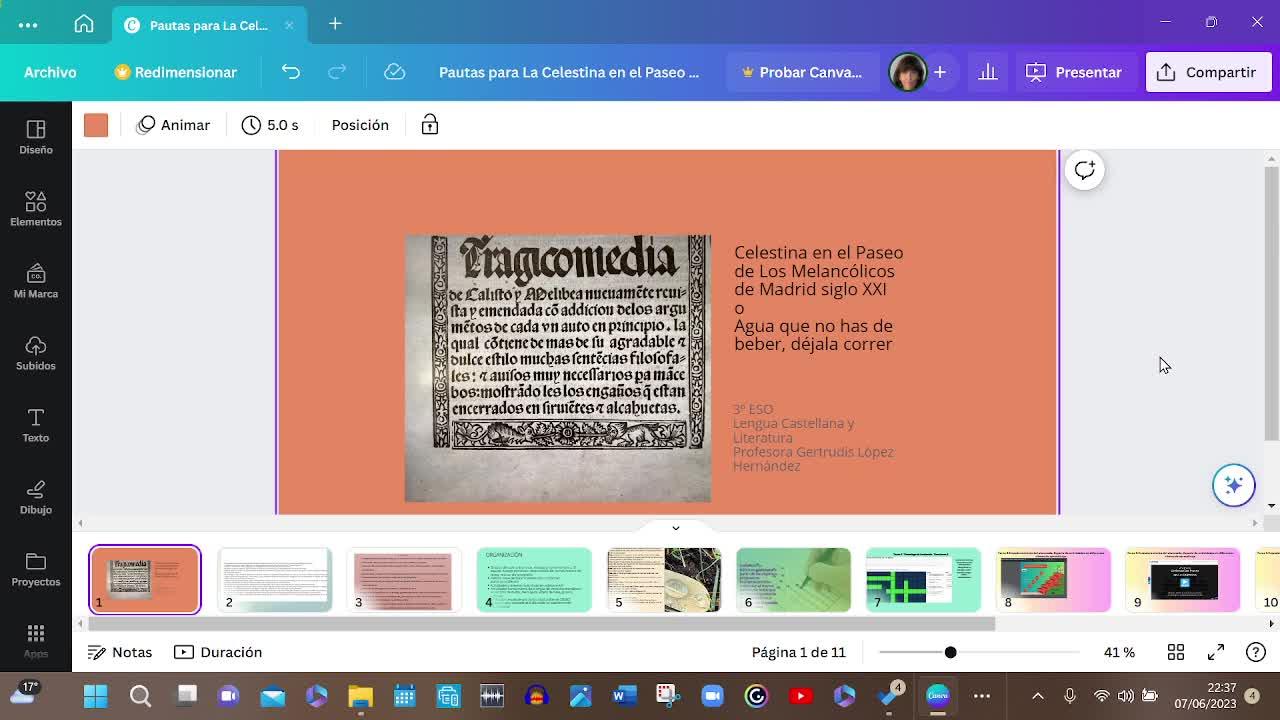Open the 41 % zoom level menu
Viewport: 1280px width, 720px height.
[1119, 652]
